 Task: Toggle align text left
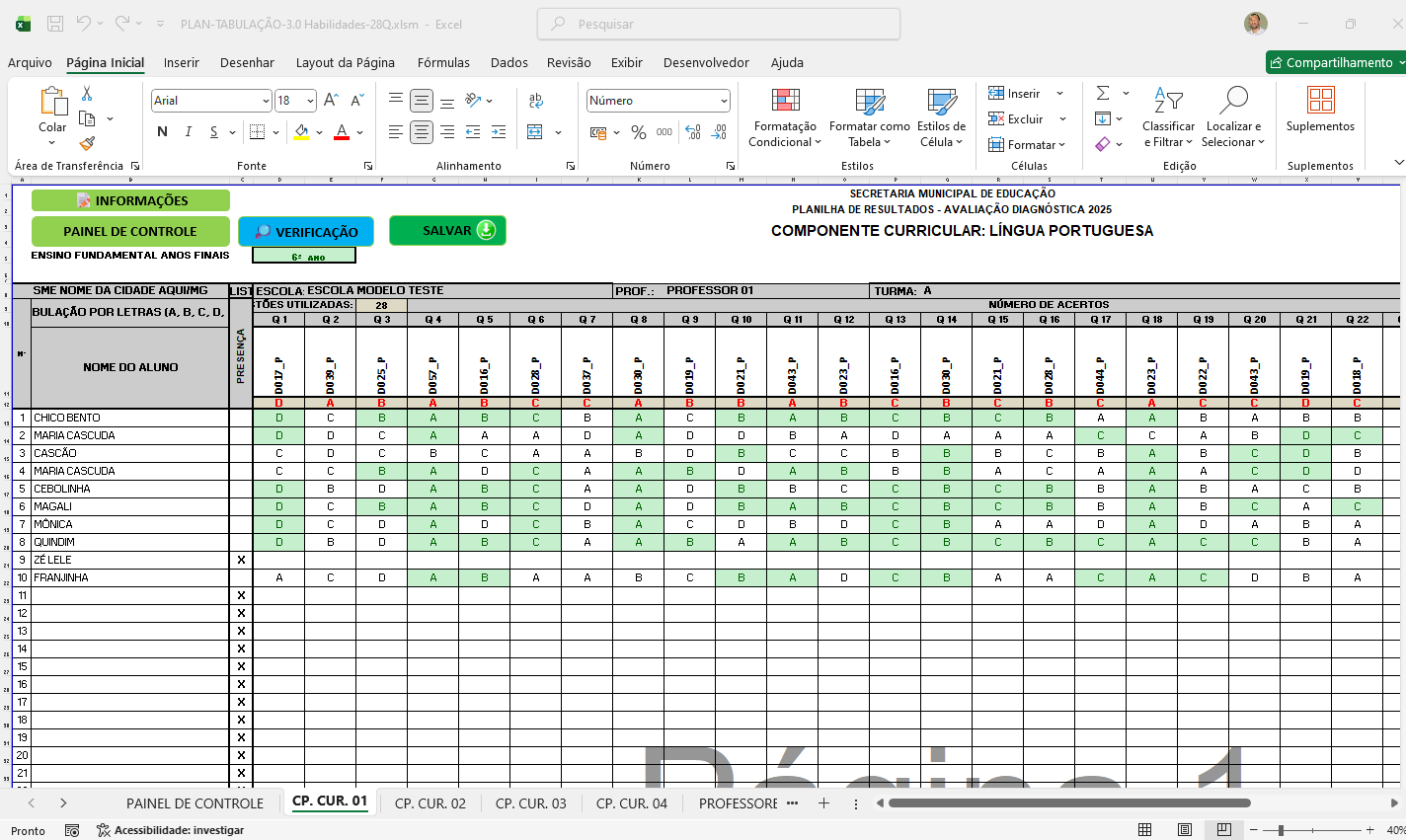[x=396, y=131]
